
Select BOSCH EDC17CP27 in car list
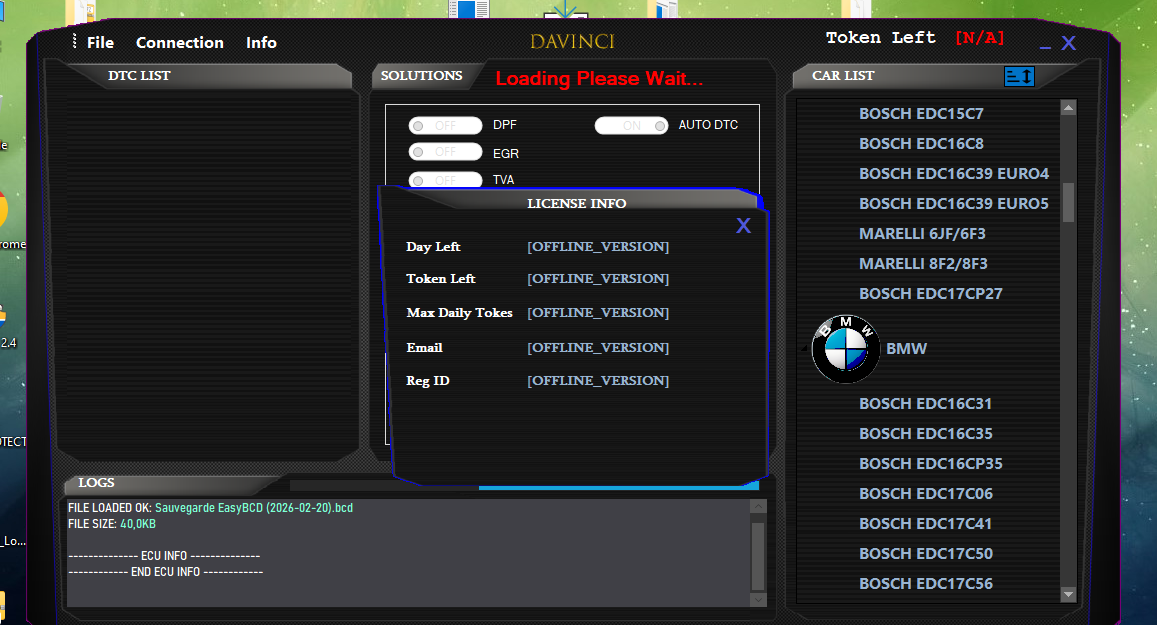pyautogui.click(x=930, y=294)
